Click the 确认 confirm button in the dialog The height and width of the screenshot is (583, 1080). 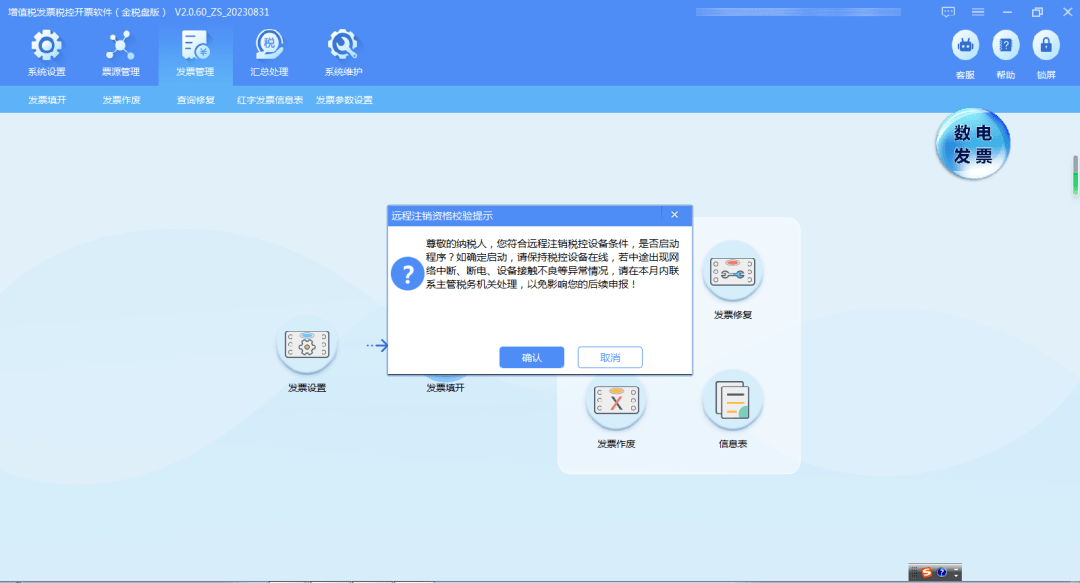(531, 357)
